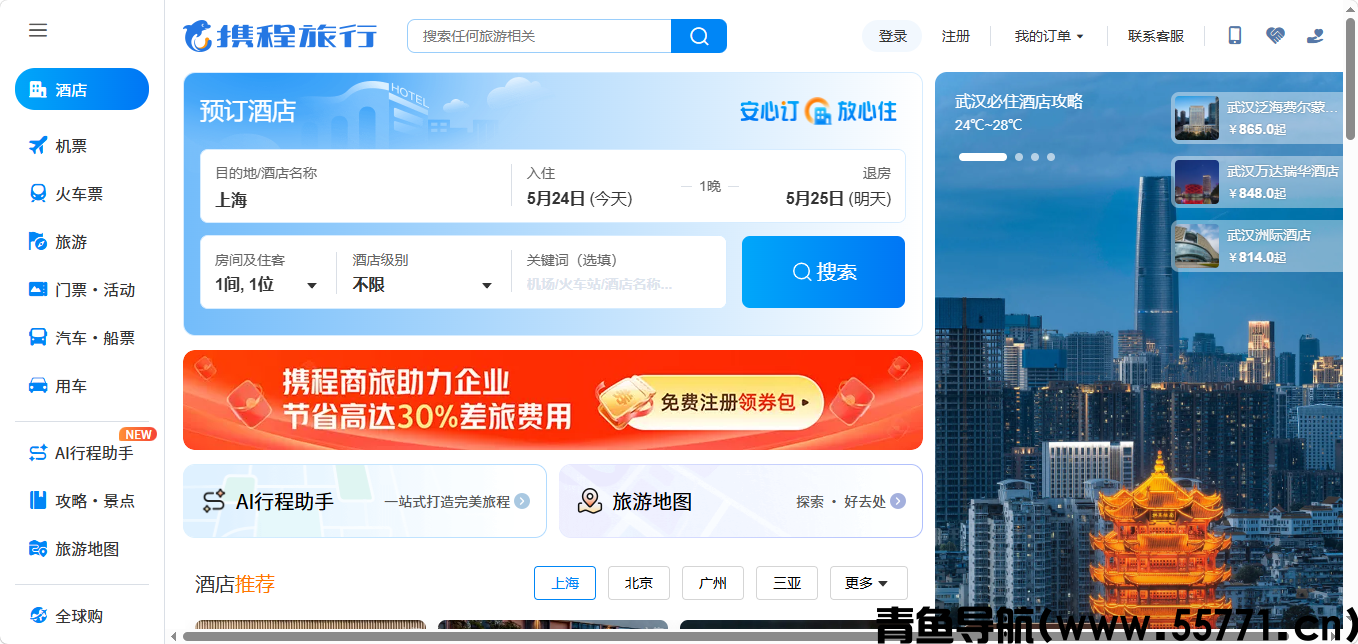Click the icon beside 旅游

click(x=38, y=242)
